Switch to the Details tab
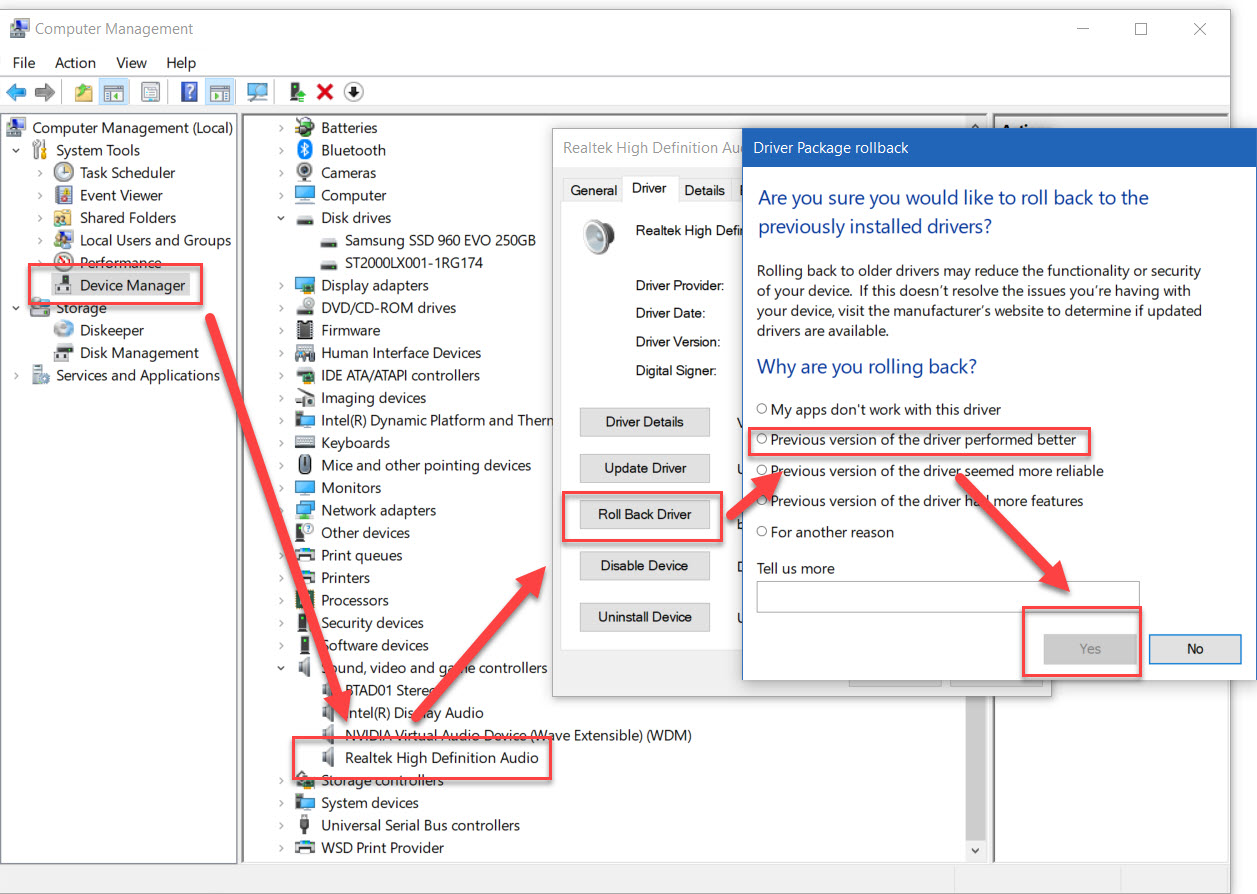 pyautogui.click(x=705, y=190)
